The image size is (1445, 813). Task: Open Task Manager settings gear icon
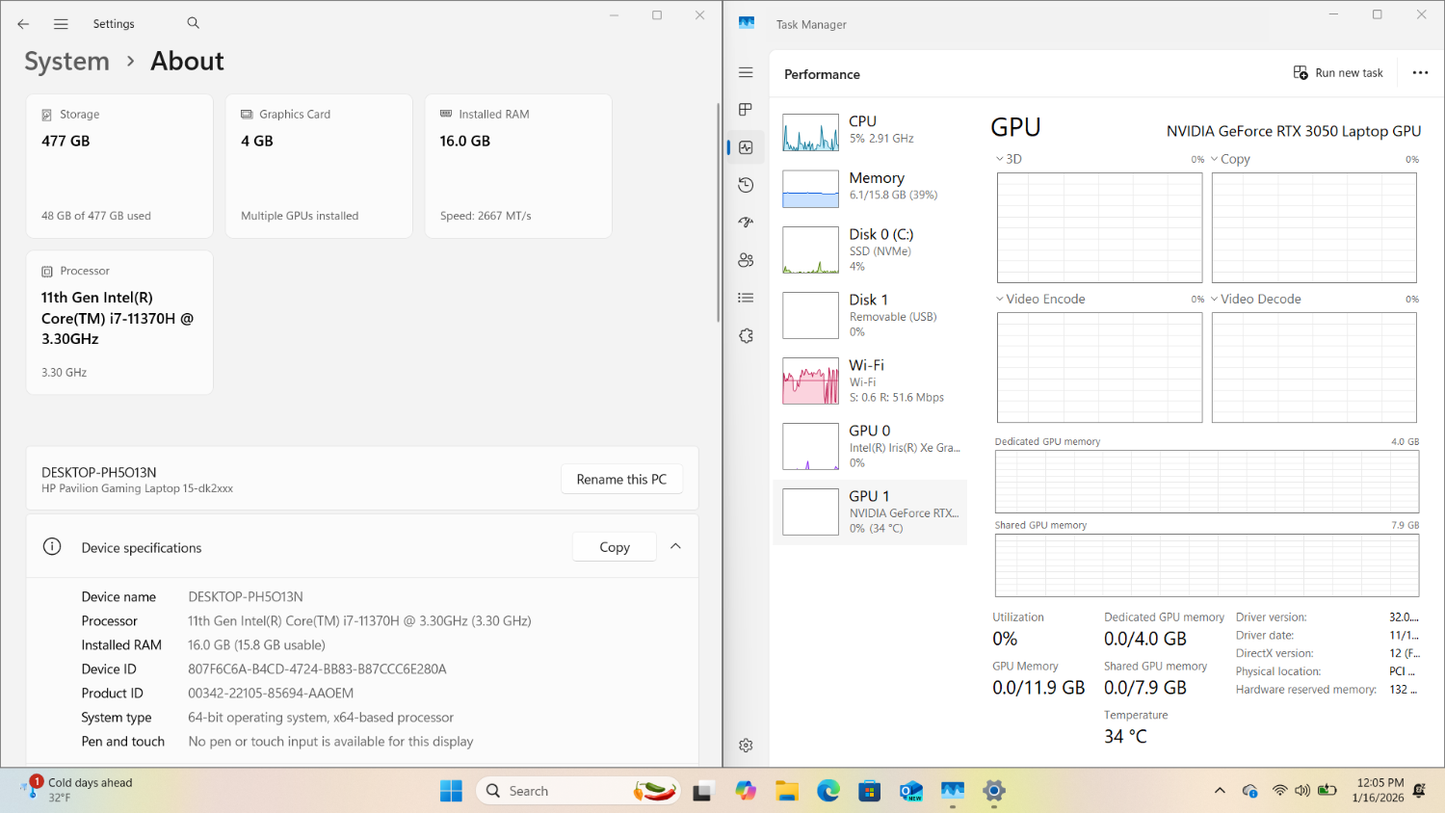(746, 745)
